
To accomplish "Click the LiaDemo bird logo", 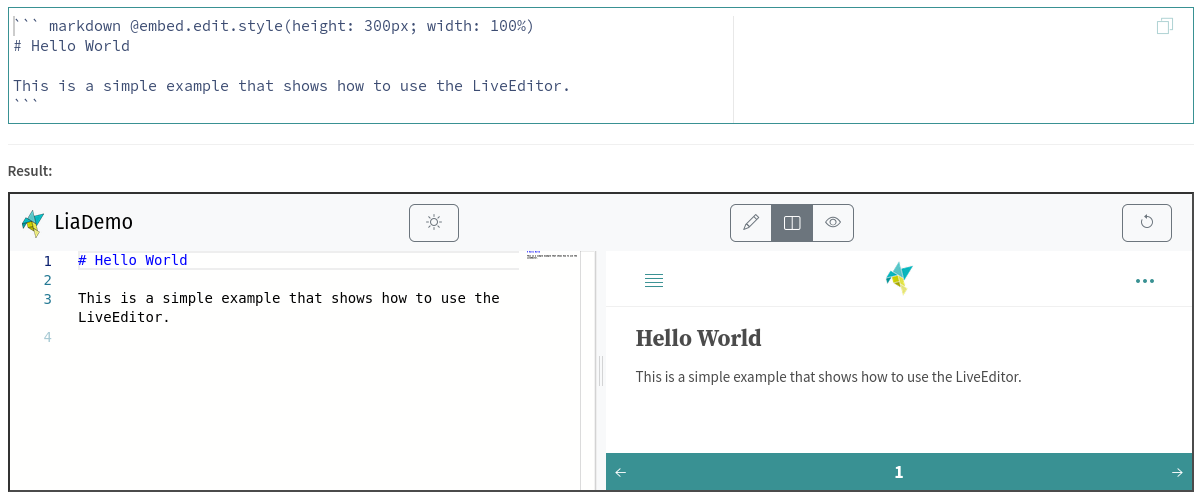I will click(x=33, y=223).
